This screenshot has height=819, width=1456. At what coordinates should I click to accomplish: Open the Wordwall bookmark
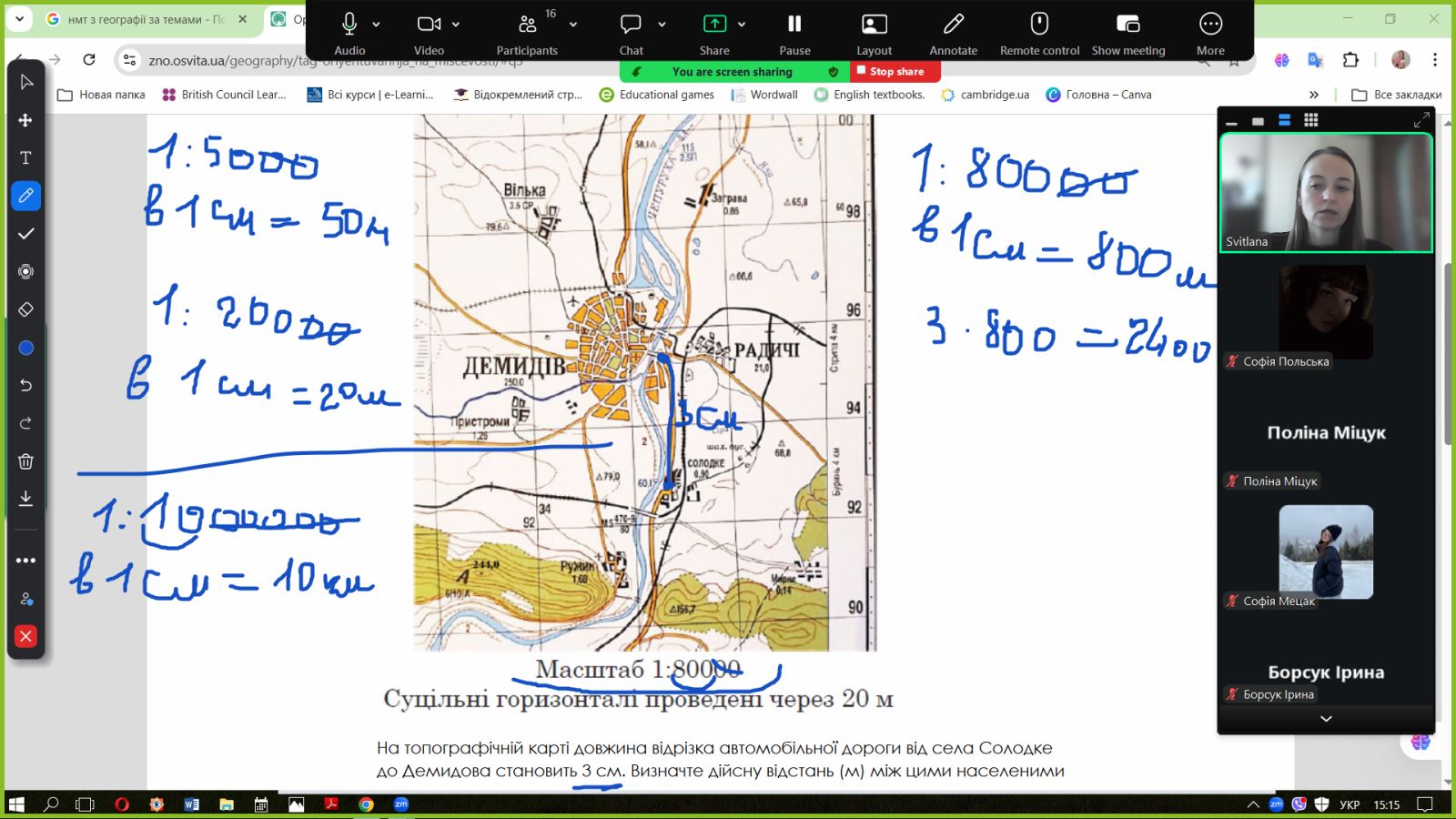point(764,95)
